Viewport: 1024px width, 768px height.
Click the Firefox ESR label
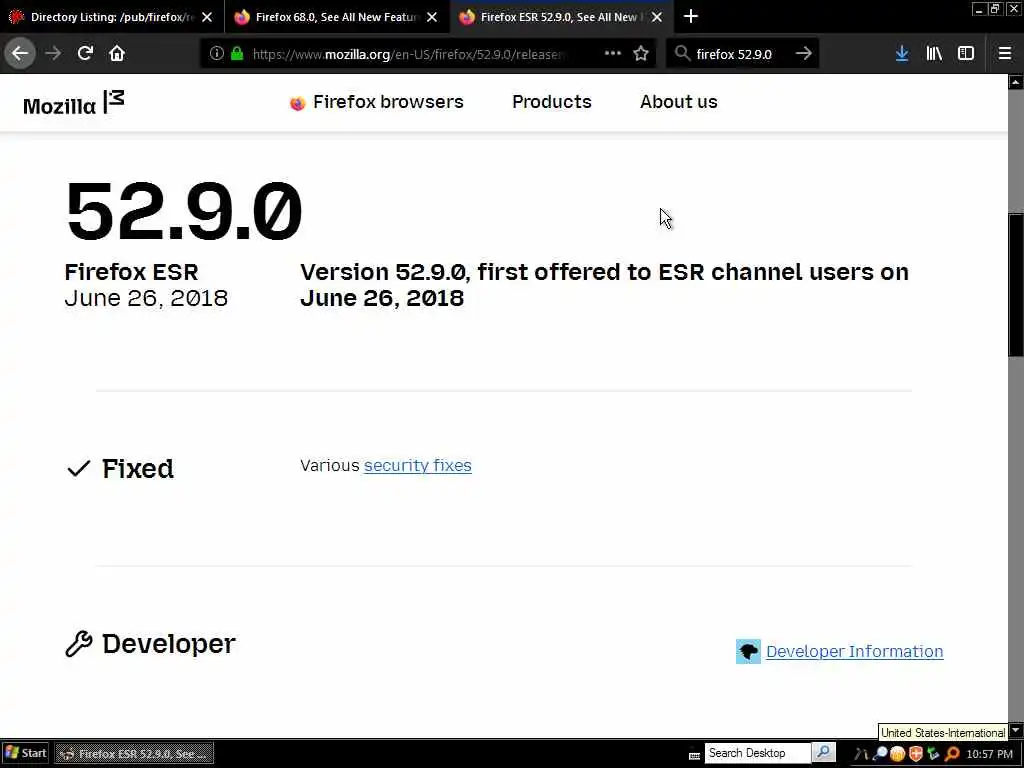tap(131, 272)
